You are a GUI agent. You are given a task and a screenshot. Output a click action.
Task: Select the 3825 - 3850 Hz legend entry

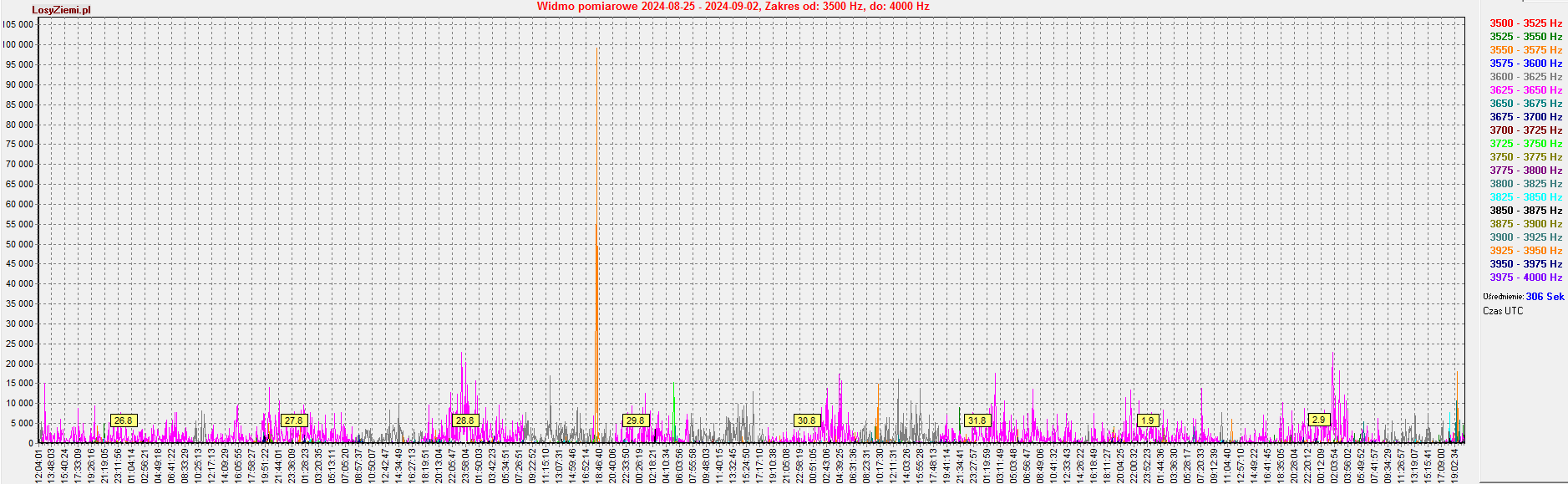pos(1525,197)
